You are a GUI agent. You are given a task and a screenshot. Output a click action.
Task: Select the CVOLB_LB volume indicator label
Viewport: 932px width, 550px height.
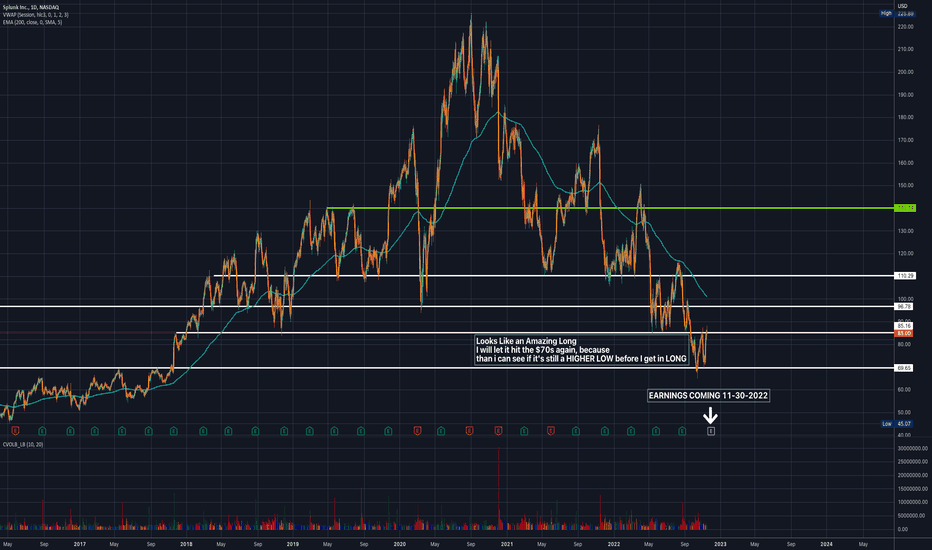click(x=23, y=445)
